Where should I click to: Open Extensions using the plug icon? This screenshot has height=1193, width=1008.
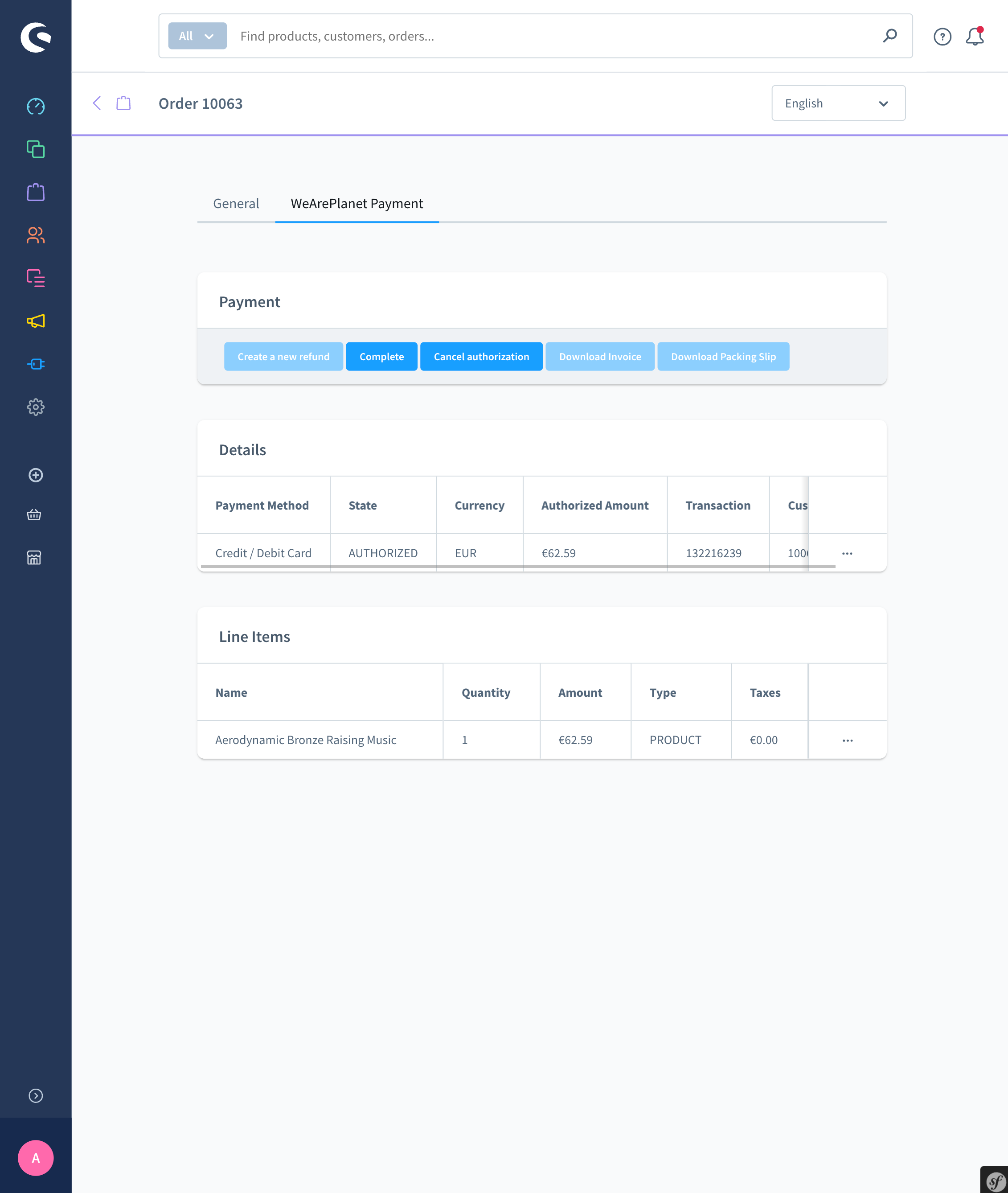click(x=36, y=364)
